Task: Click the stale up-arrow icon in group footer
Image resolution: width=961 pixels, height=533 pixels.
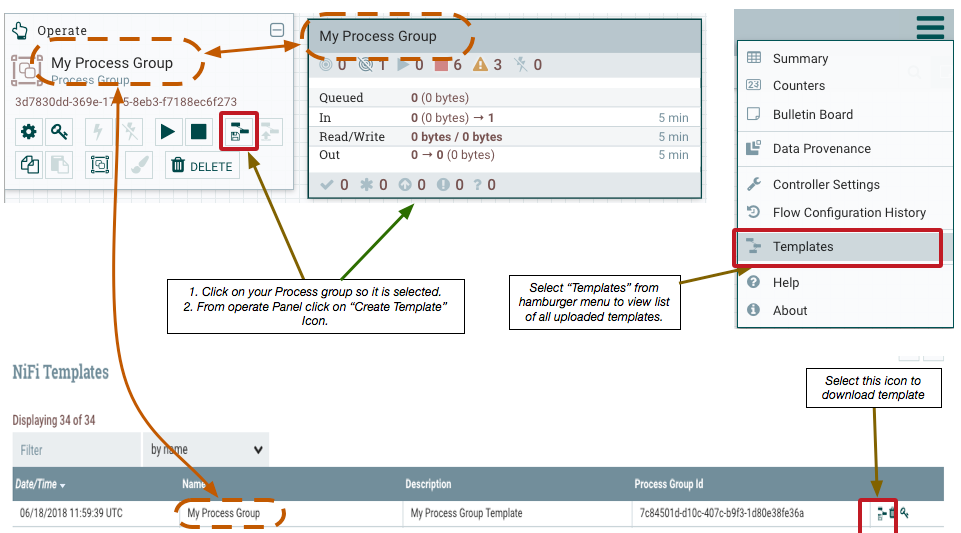Action: (x=405, y=184)
